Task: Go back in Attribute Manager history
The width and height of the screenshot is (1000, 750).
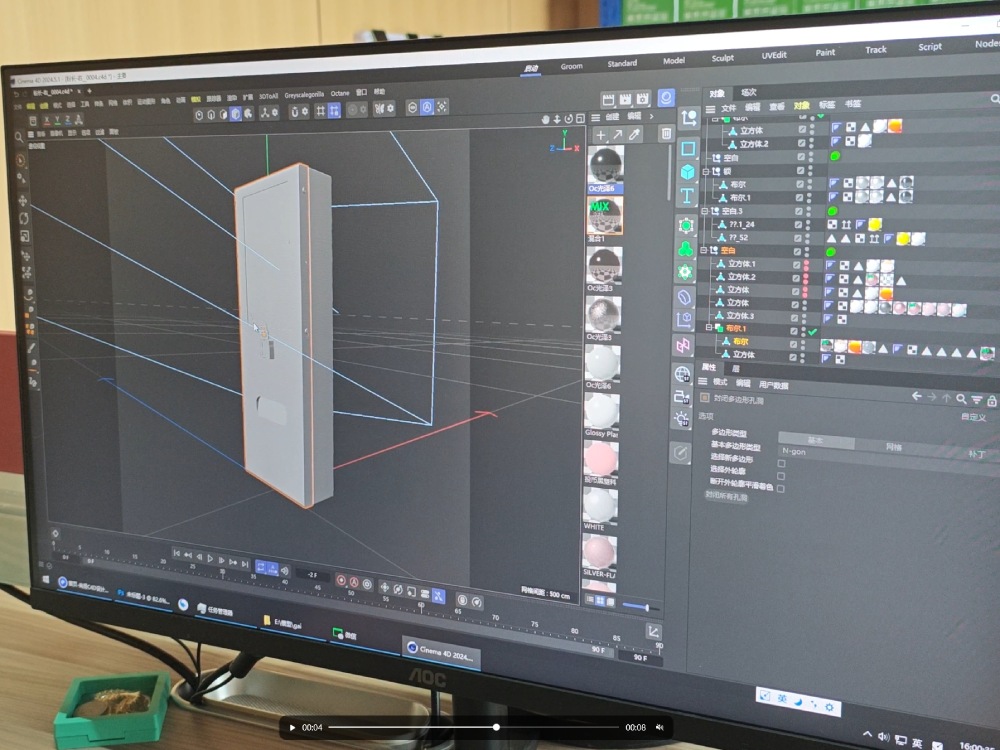Action: coord(916,396)
